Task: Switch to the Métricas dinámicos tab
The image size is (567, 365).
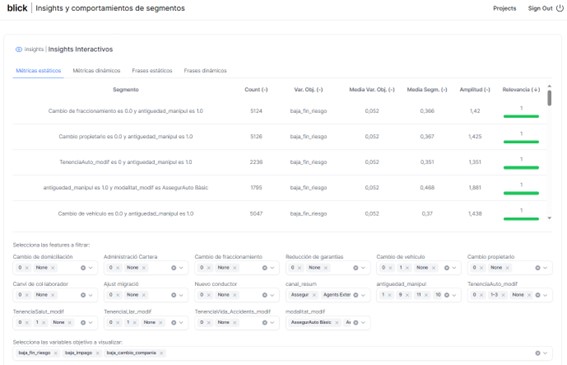Action: click(97, 71)
